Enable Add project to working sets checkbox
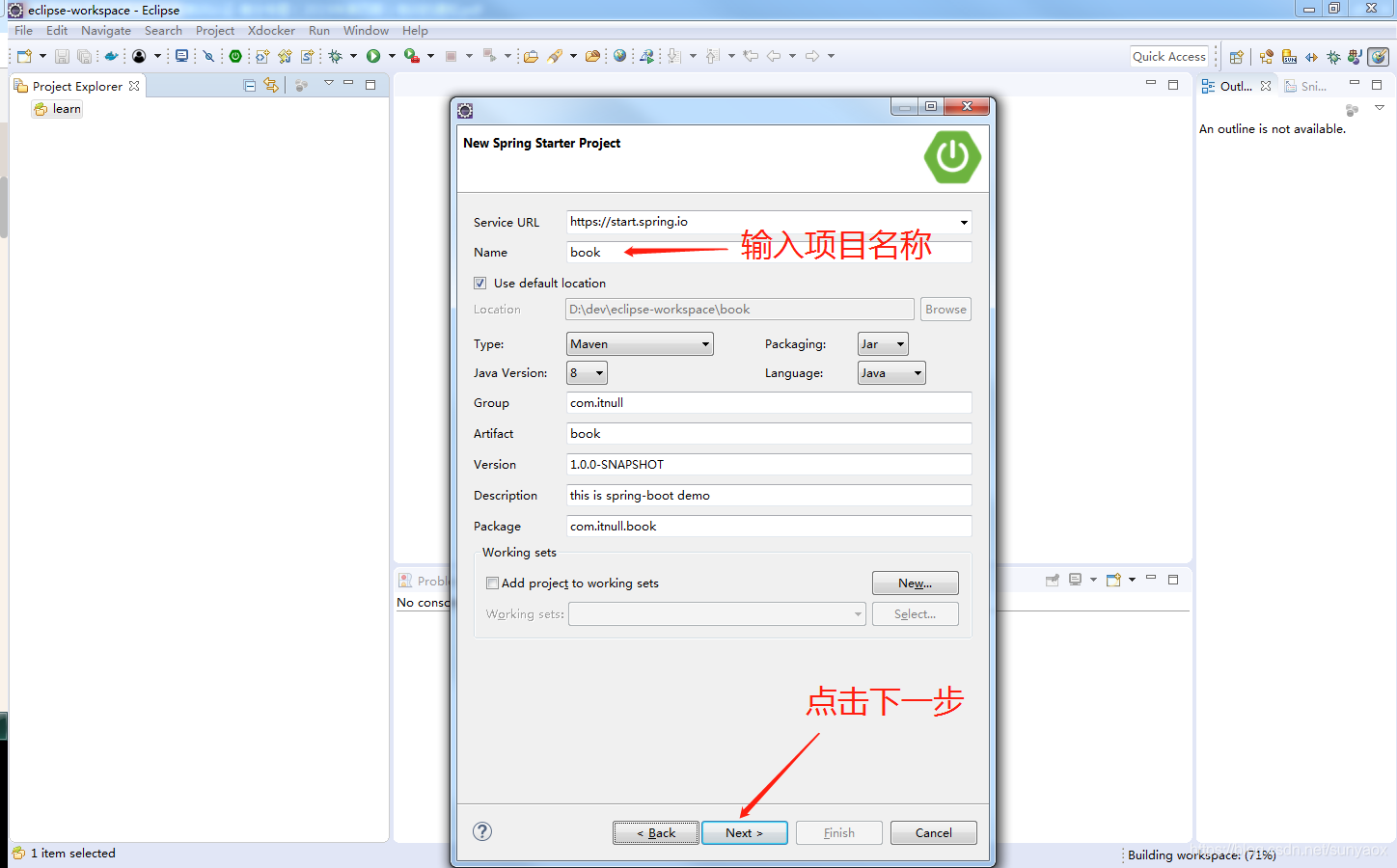1397x868 pixels. pyautogui.click(x=492, y=583)
